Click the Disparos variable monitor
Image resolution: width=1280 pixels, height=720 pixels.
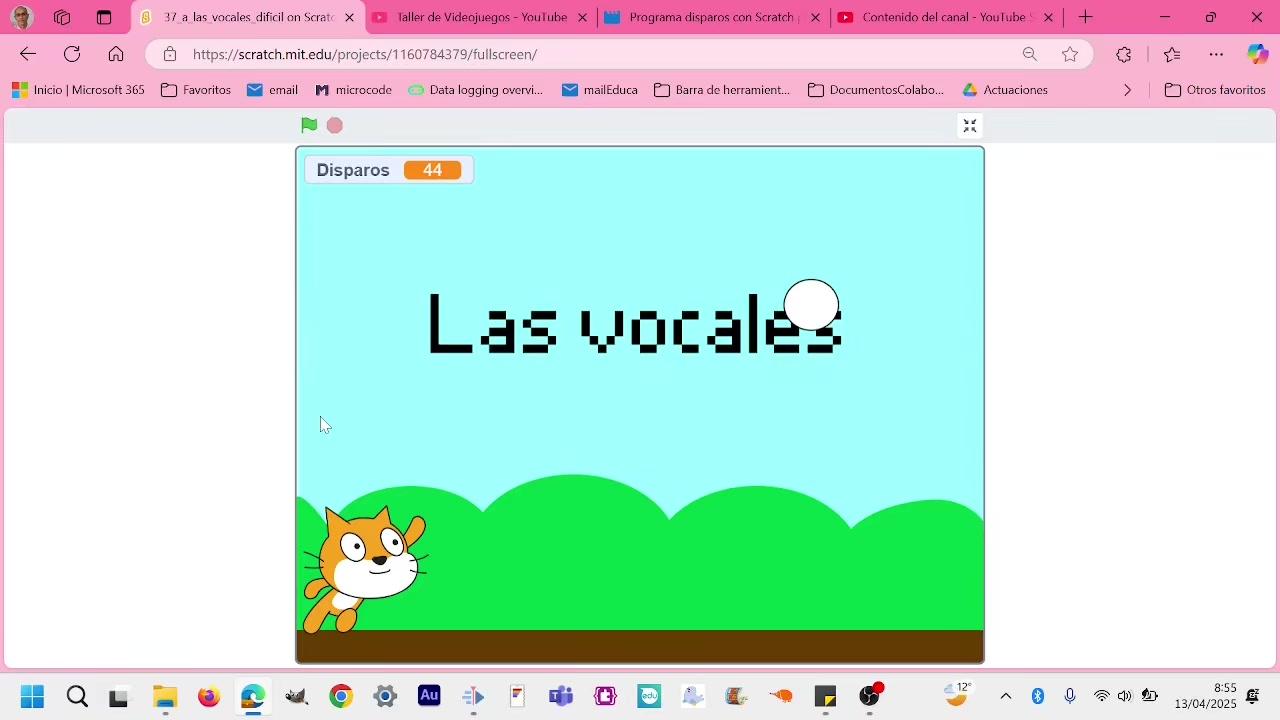tap(389, 170)
